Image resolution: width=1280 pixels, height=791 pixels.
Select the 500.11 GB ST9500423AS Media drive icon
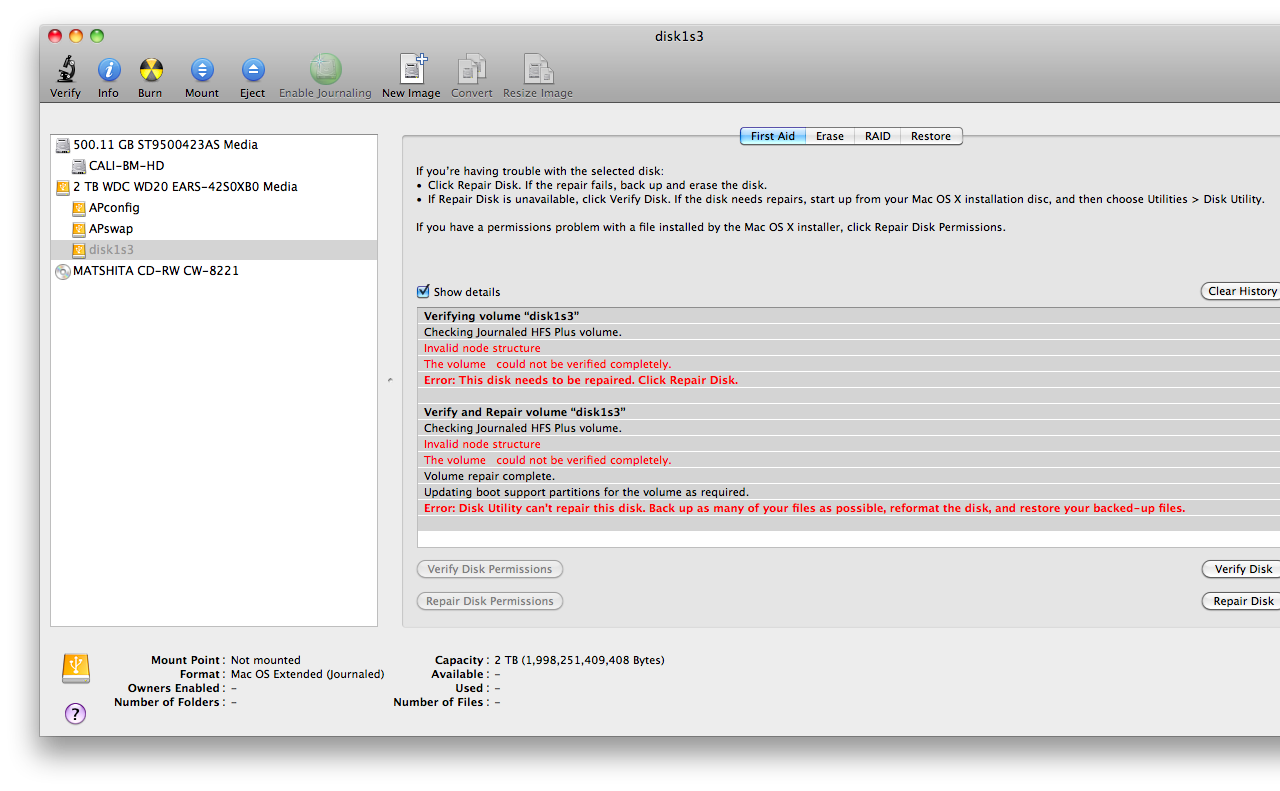[x=63, y=145]
